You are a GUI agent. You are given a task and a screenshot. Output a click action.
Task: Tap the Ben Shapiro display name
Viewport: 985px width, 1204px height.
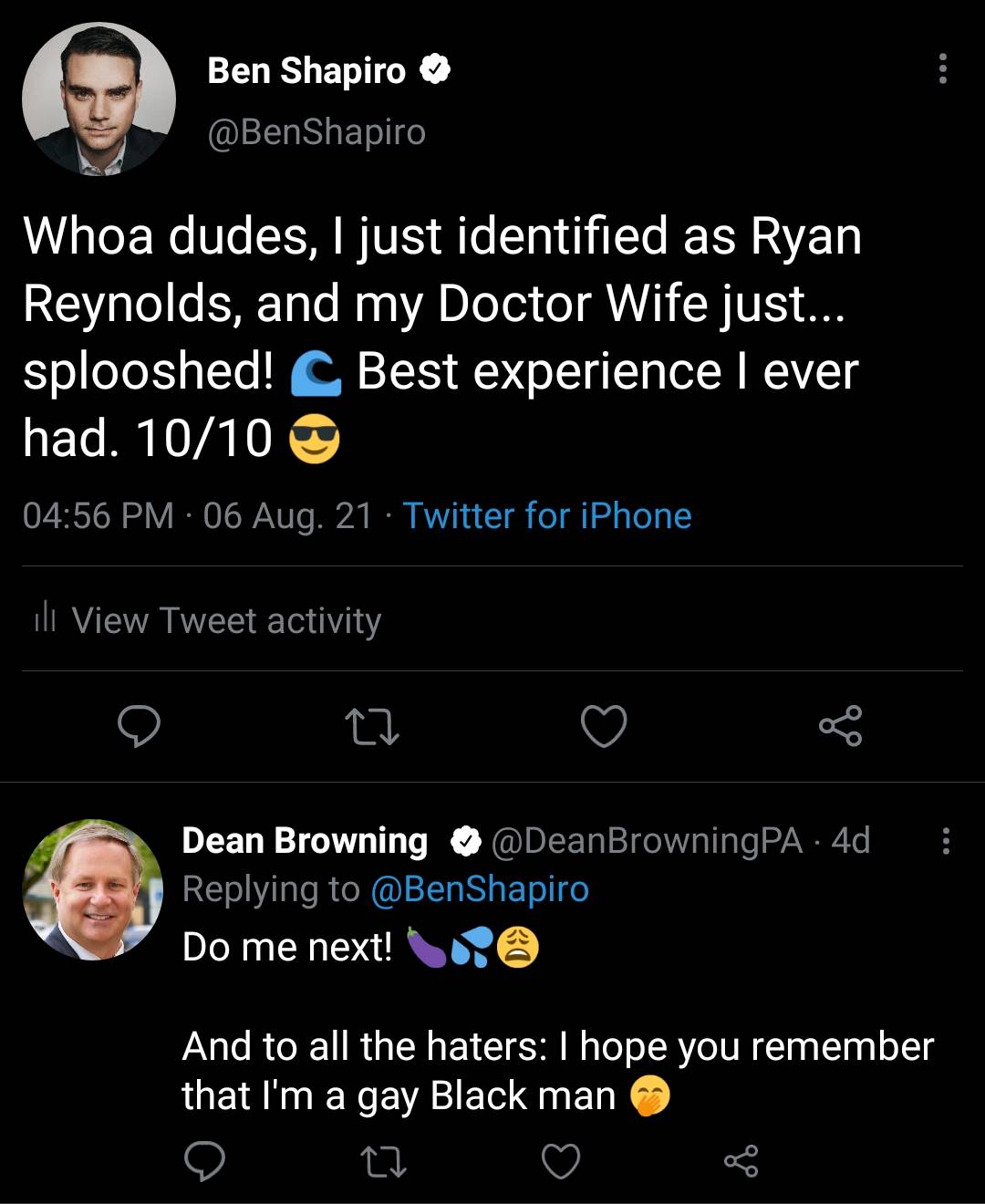tap(306, 71)
